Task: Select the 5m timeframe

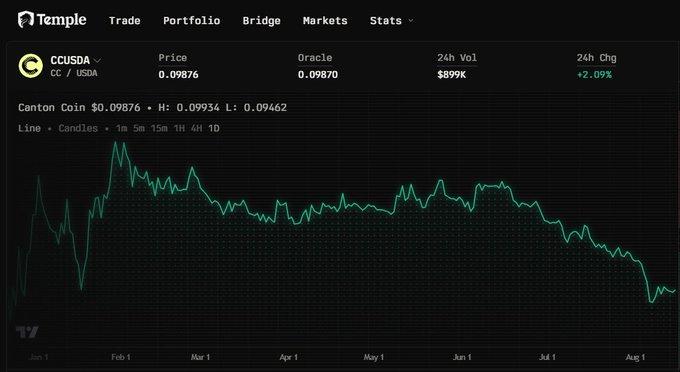Action: [x=139, y=128]
